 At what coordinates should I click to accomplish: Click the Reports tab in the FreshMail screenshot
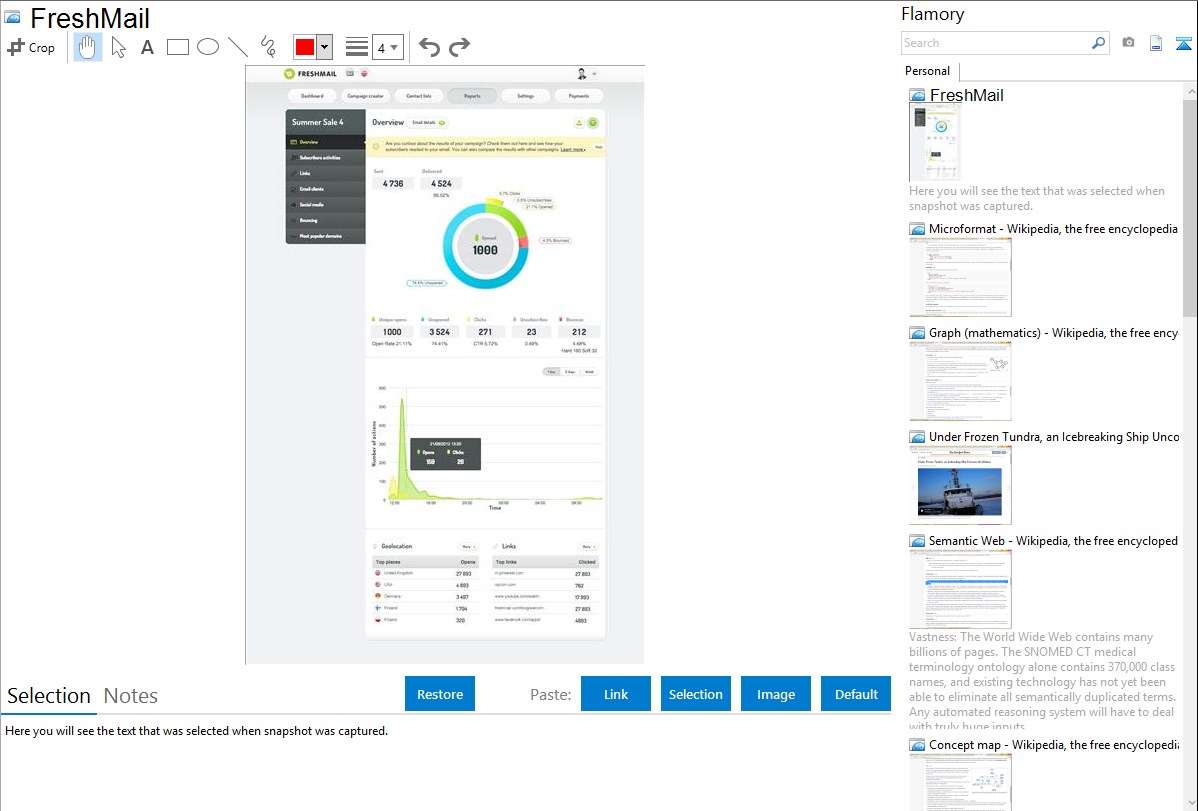(x=472, y=96)
